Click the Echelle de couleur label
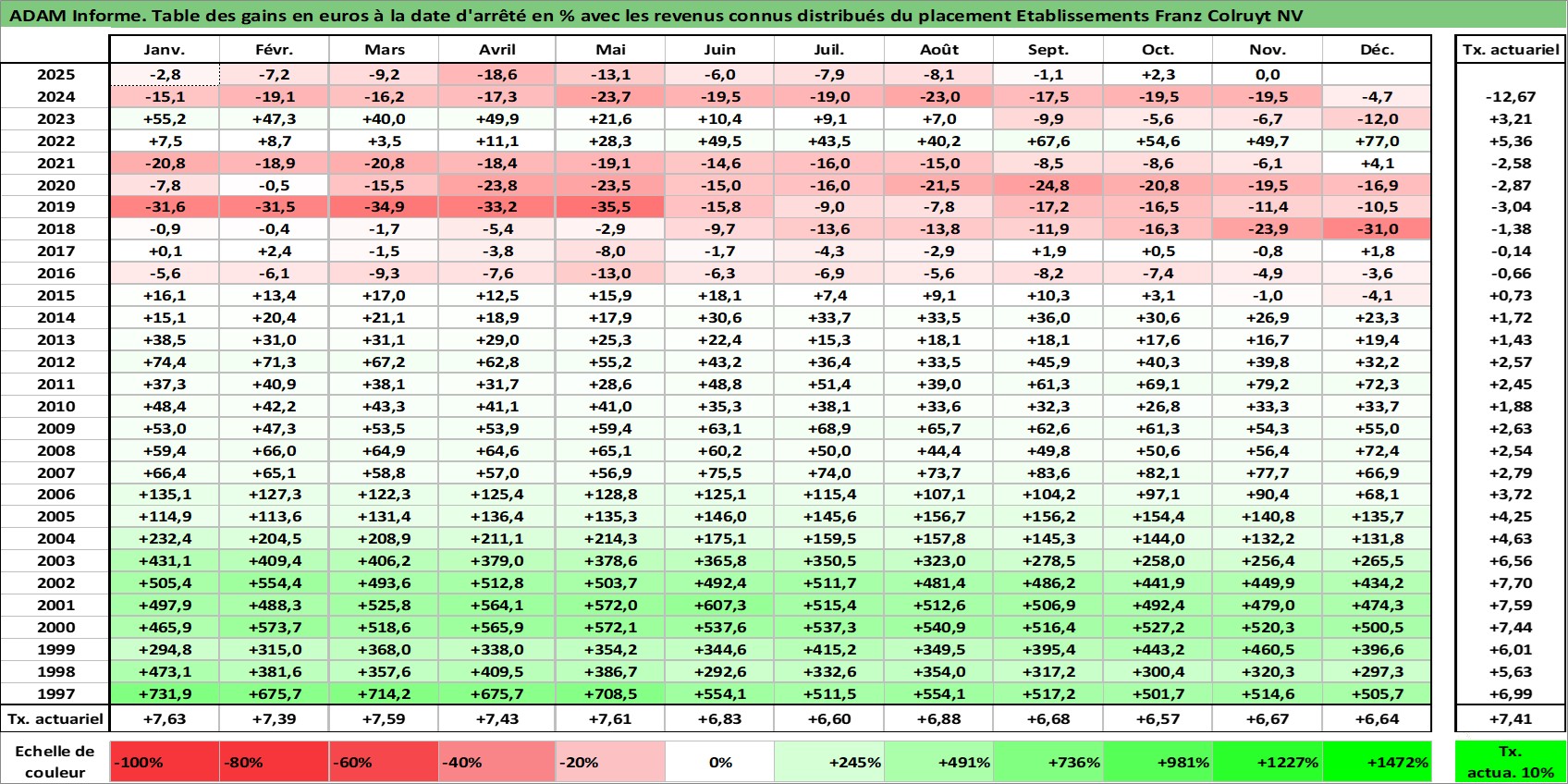1568x784 pixels. click(x=55, y=762)
